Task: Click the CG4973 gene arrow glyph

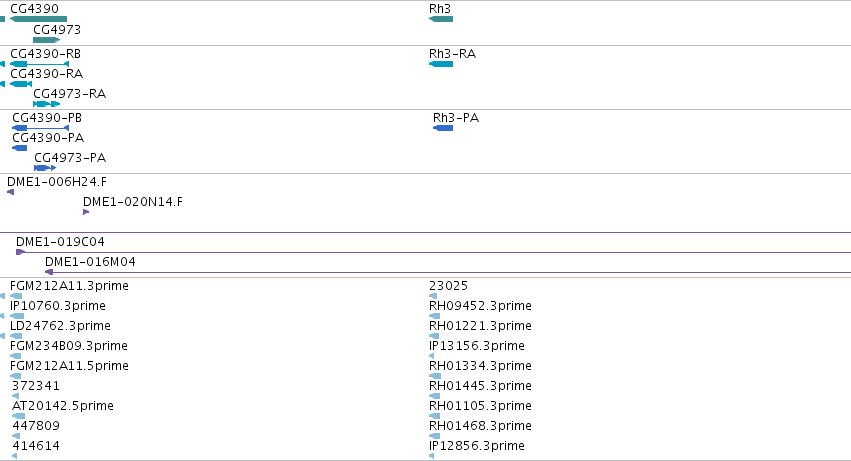Action: [47, 40]
